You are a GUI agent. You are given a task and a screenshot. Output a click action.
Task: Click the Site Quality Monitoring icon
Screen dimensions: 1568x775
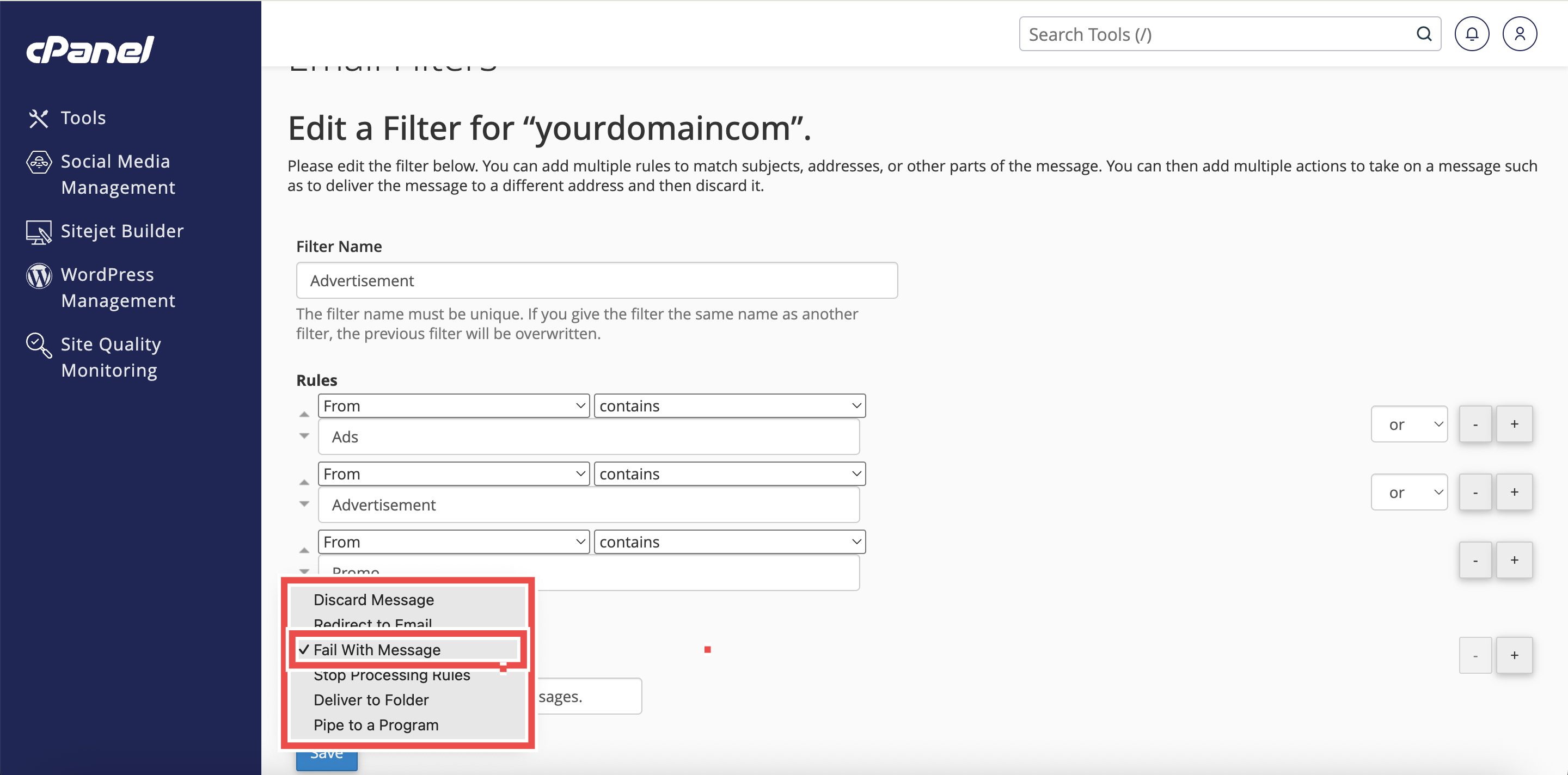[x=38, y=345]
